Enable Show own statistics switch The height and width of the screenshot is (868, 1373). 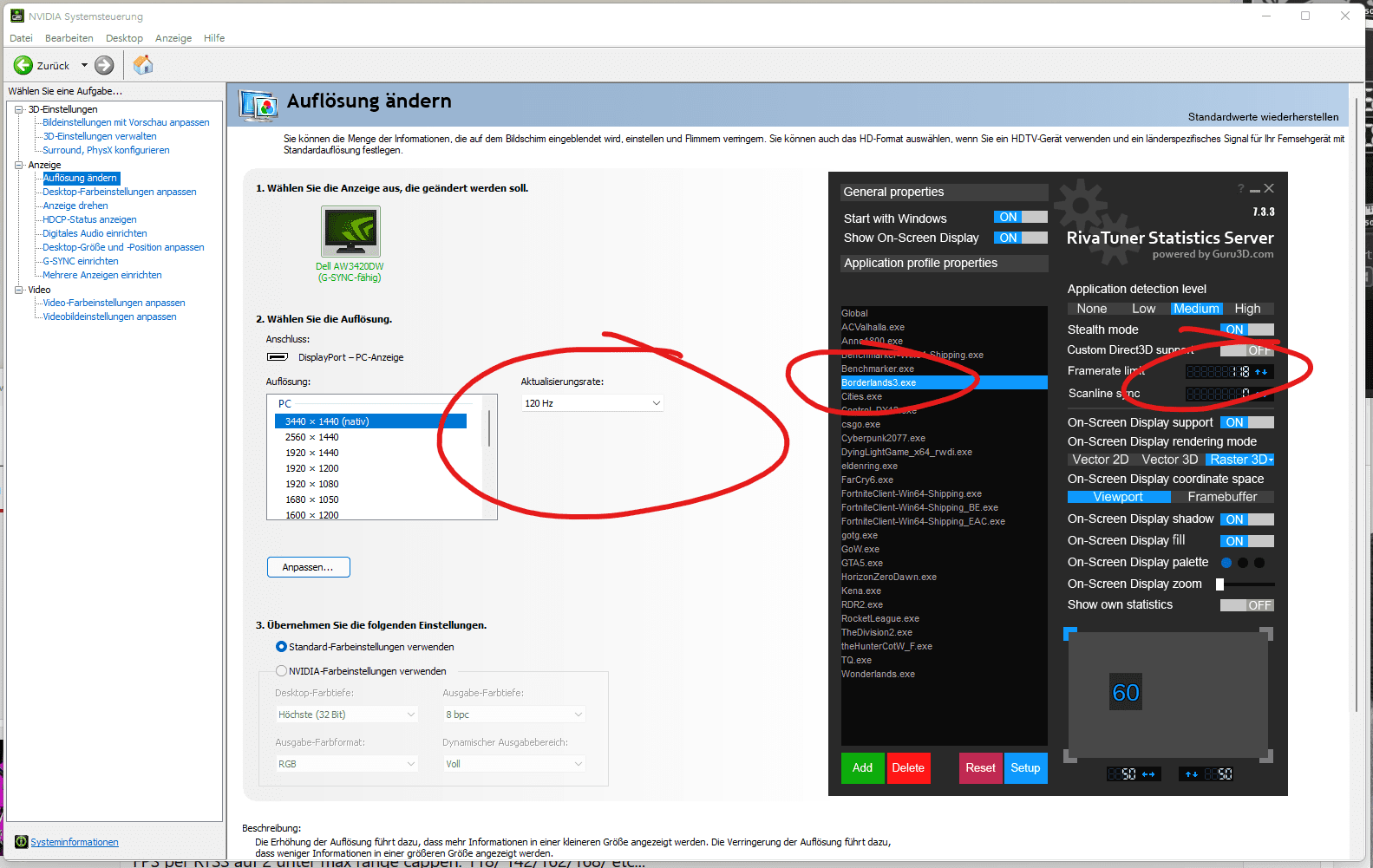(x=1247, y=605)
